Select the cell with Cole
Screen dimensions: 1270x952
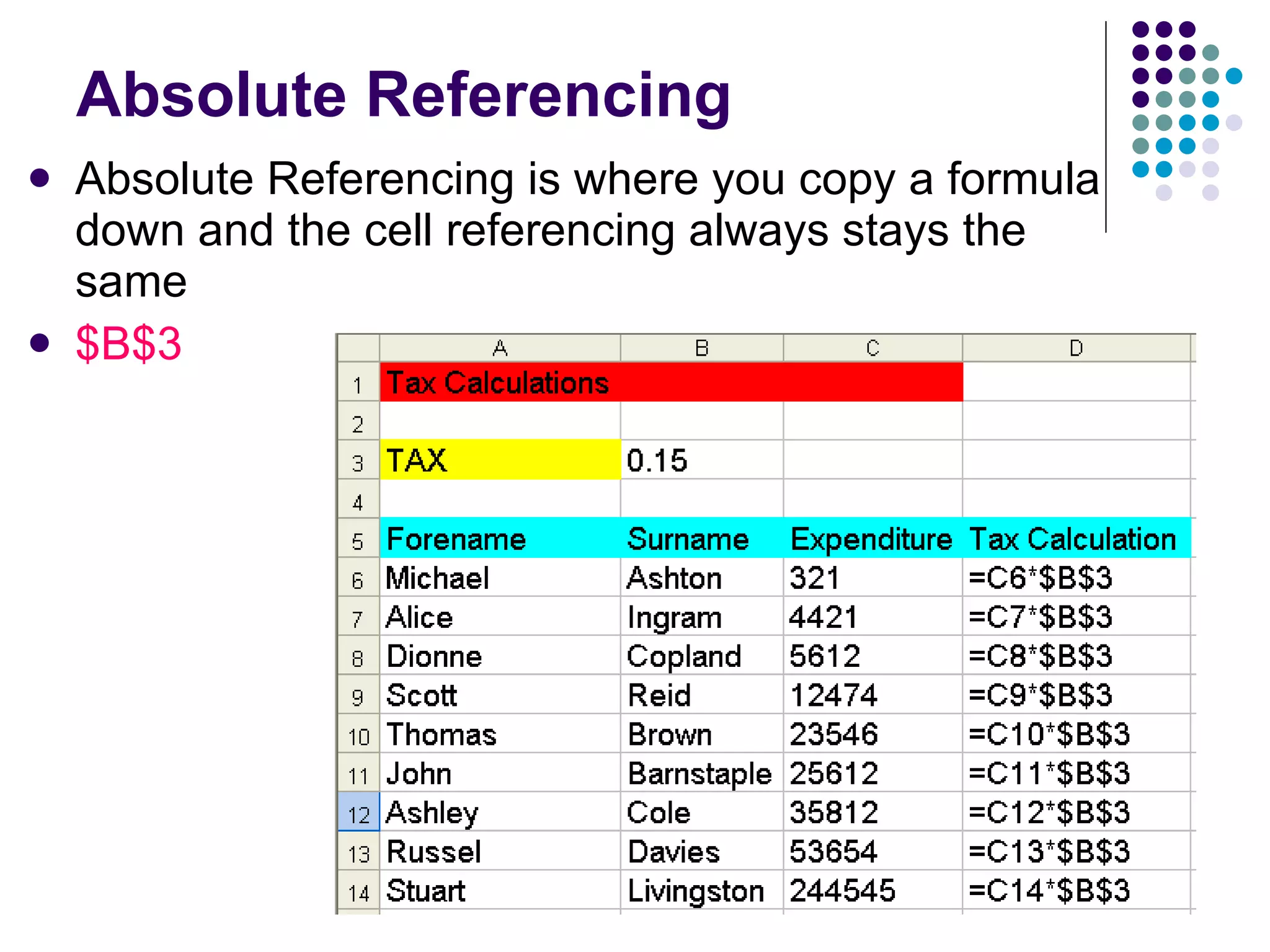702,812
